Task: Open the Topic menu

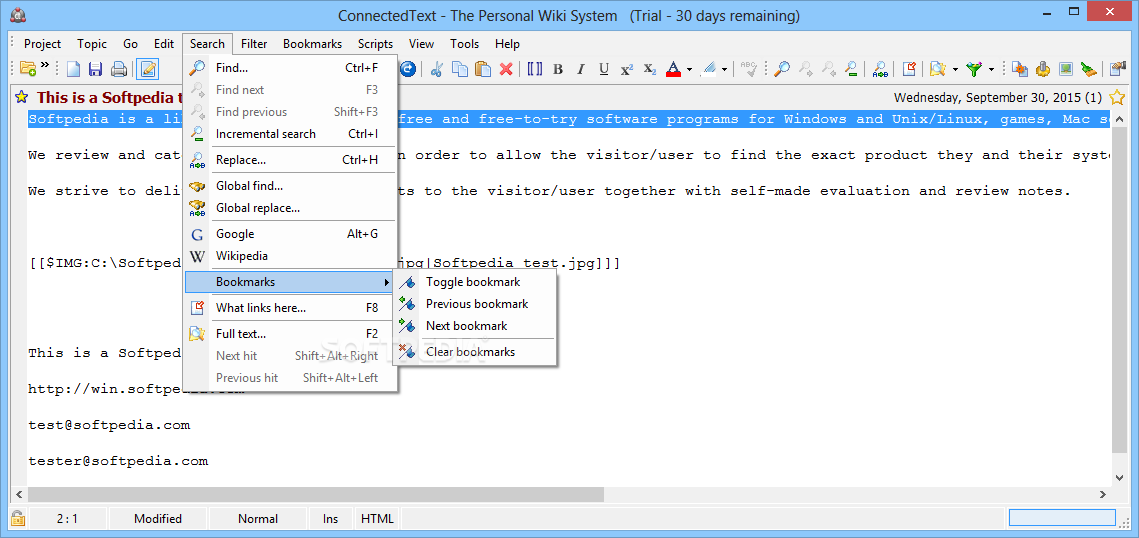Action: click(x=92, y=44)
